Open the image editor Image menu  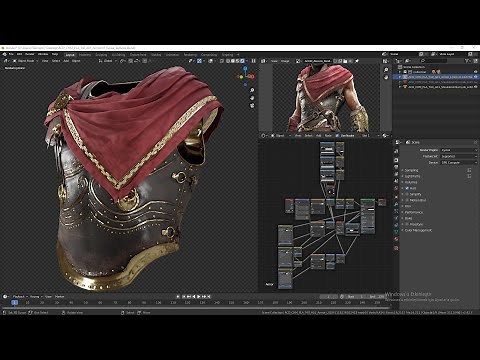coord(285,61)
